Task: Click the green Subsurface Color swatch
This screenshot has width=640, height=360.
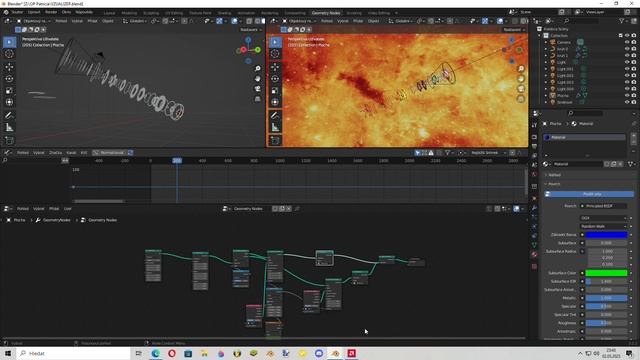Action: pos(606,273)
